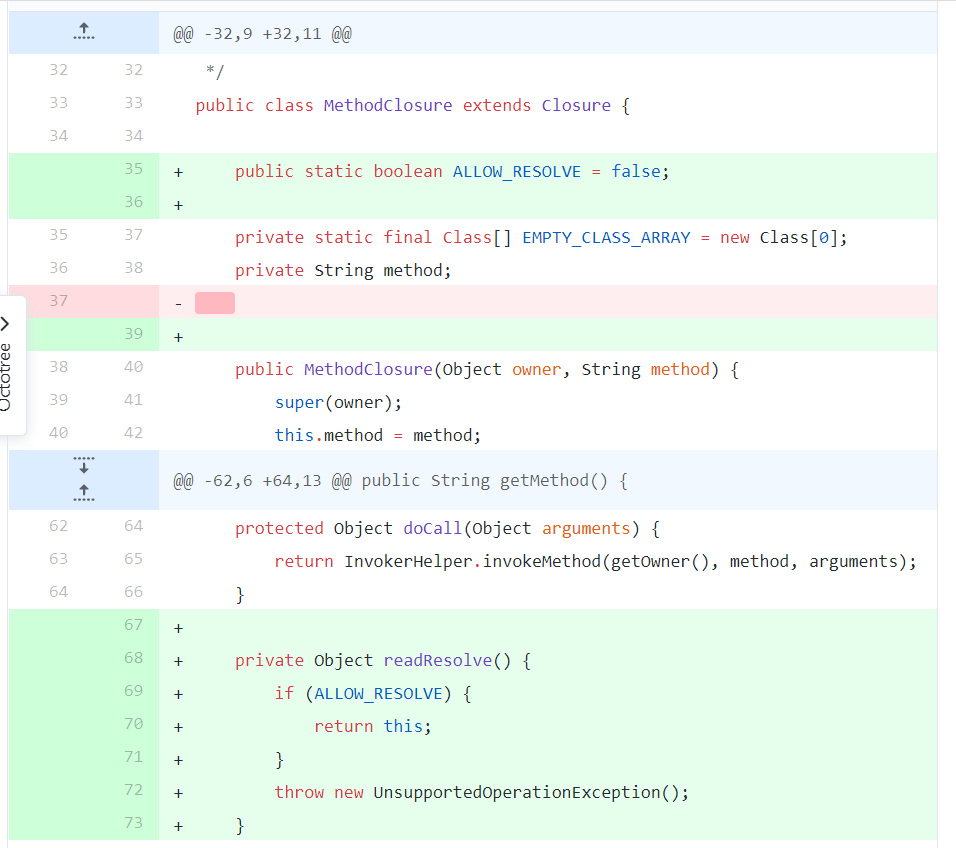This screenshot has width=956, height=848.
Task: Click added line number 73
Action: tap(134, 822)
